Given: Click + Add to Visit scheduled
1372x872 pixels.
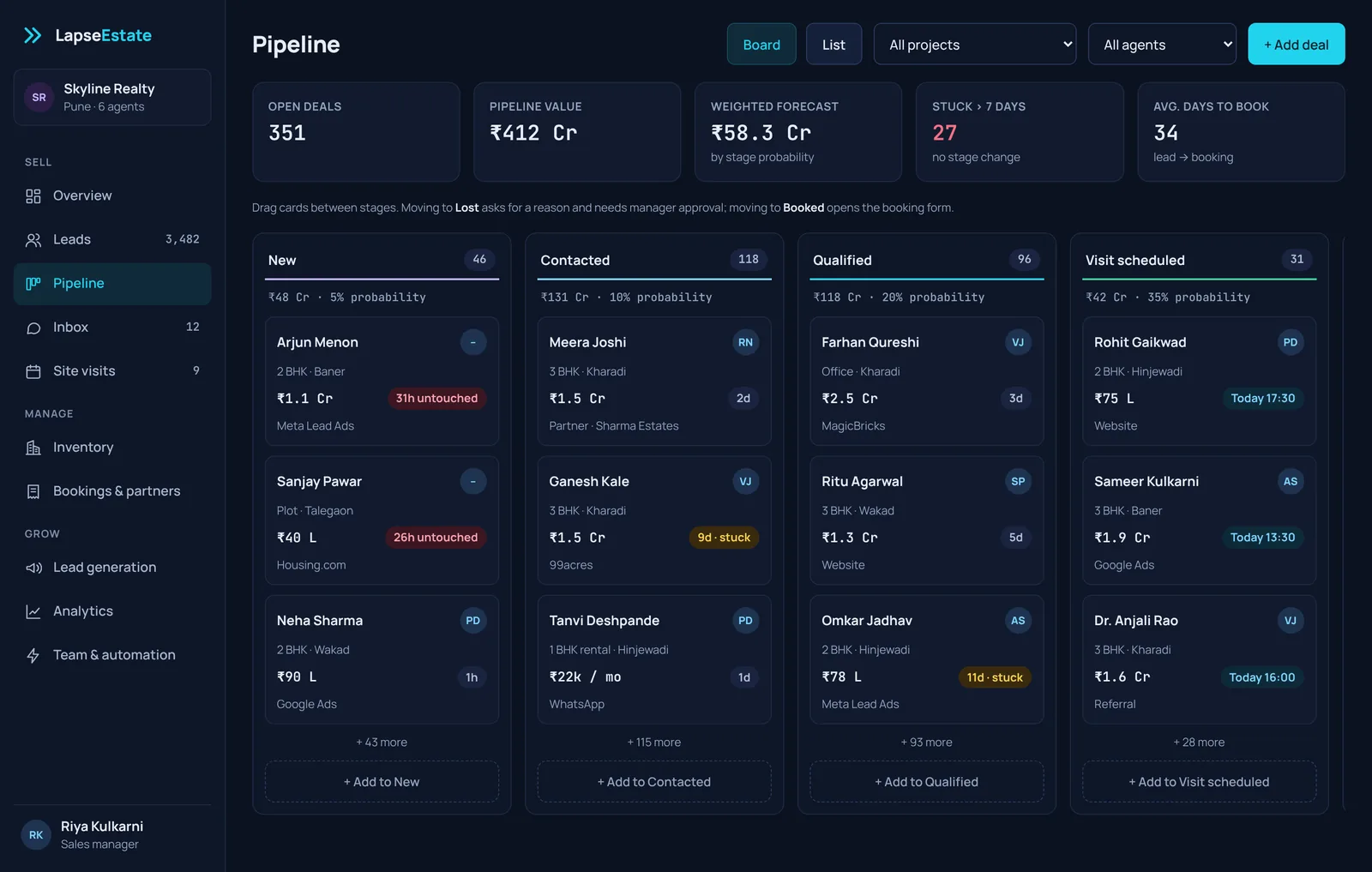Looking at the screenshot, I should (x=1200, y=782).
